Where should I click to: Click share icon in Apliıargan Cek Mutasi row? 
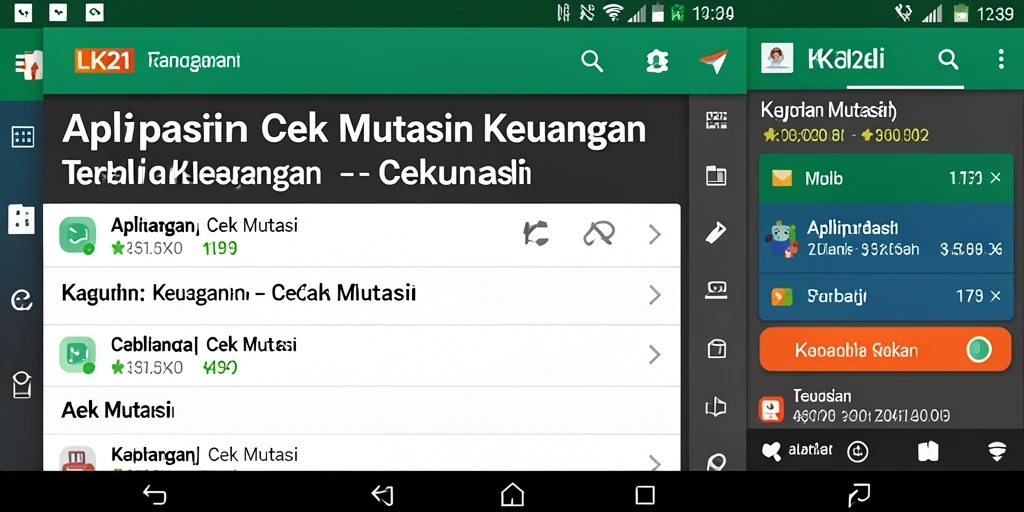[536, 233]
